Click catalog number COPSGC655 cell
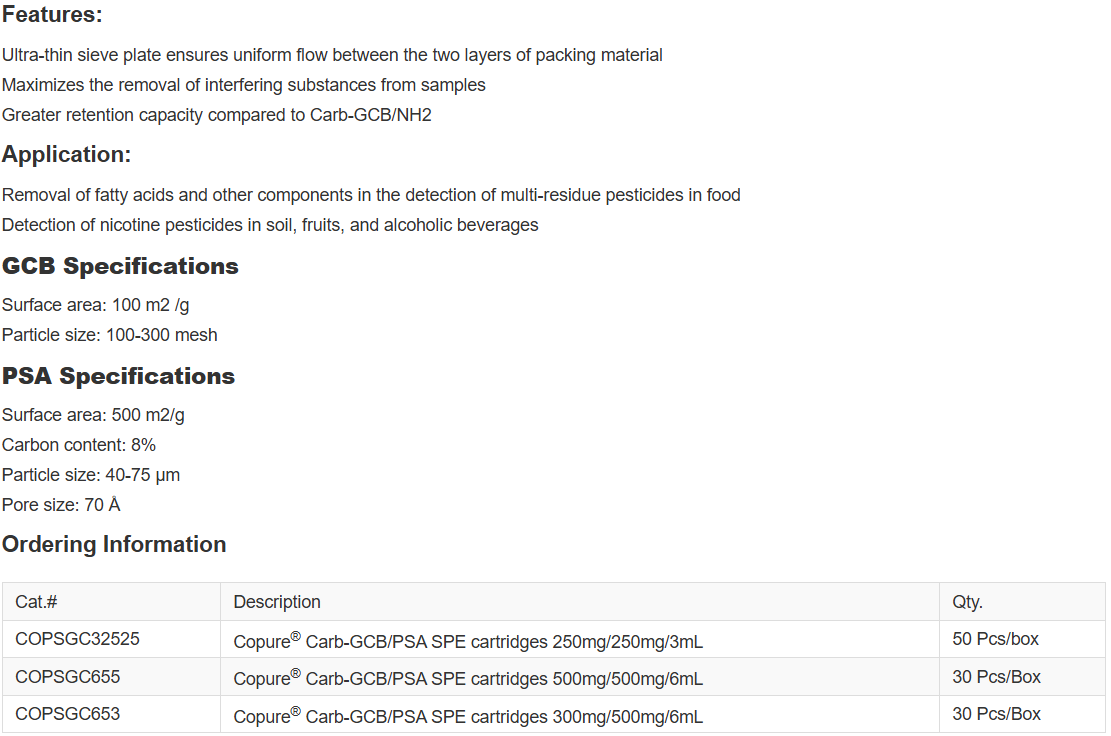The width and height of the screenshot is (1111, 736). point(67,677)
